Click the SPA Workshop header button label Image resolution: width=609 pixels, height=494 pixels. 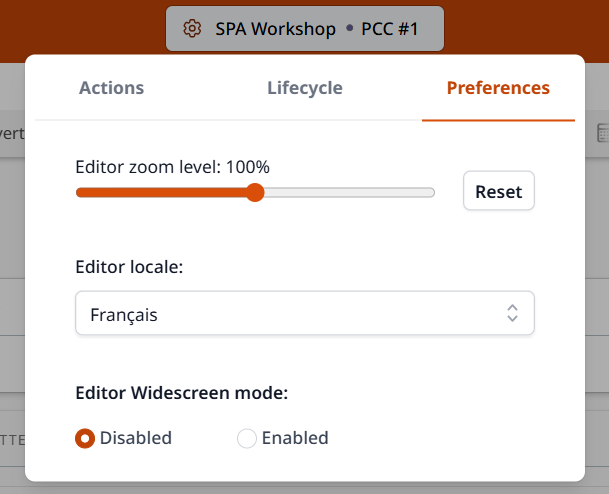tap(275, 29)
